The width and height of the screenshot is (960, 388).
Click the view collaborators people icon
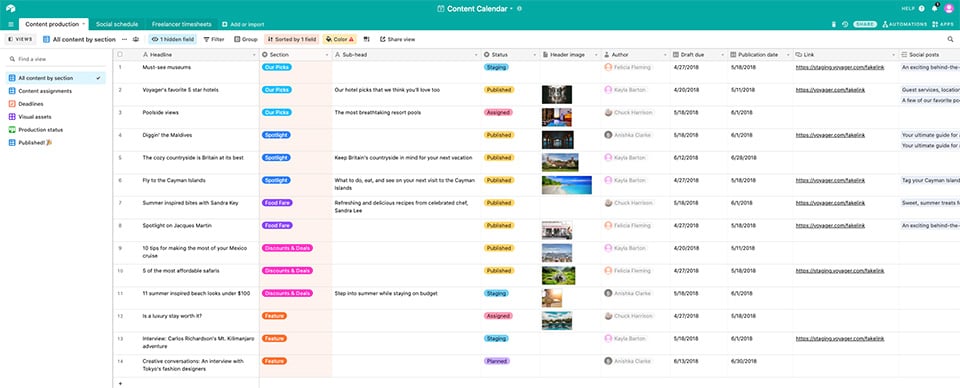coord(135,39)
